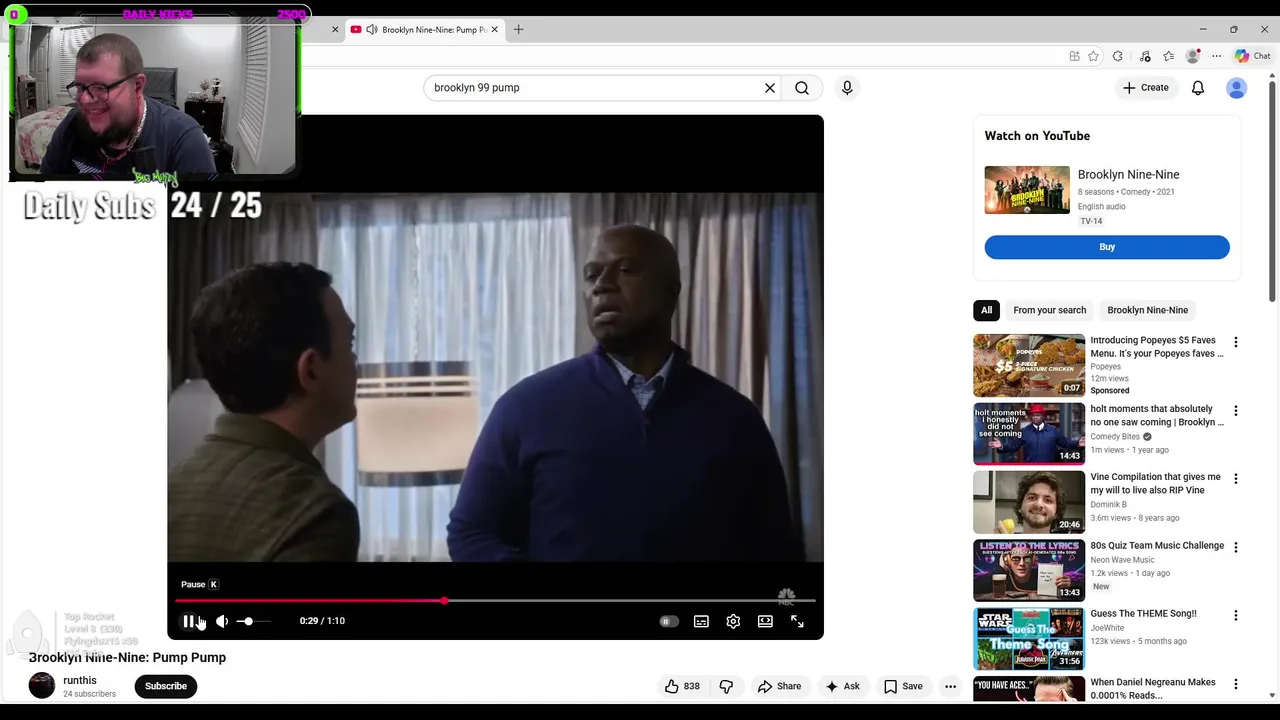This screenshot has width=1280, height=720.
Task: Mute the video using the speaker icon
Action: coord(222,621)
